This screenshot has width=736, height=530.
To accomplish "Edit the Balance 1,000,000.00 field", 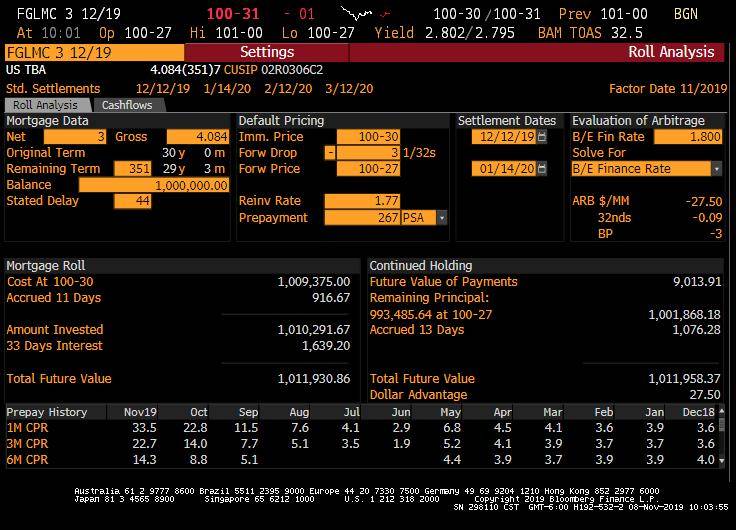I will [x=153, y=185].
